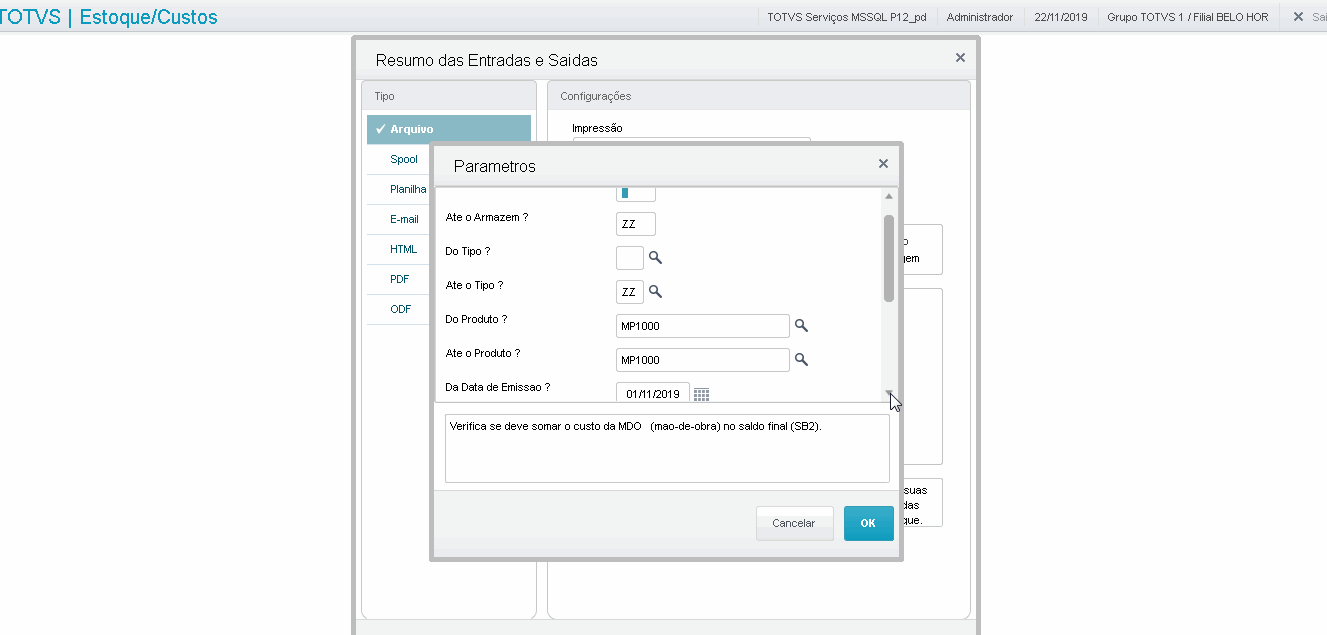Image resolution: width=1327 pixels, height=635 pixels.
Task: Open the search lookup for Do Tipo
Action: (x=655, y=258)
